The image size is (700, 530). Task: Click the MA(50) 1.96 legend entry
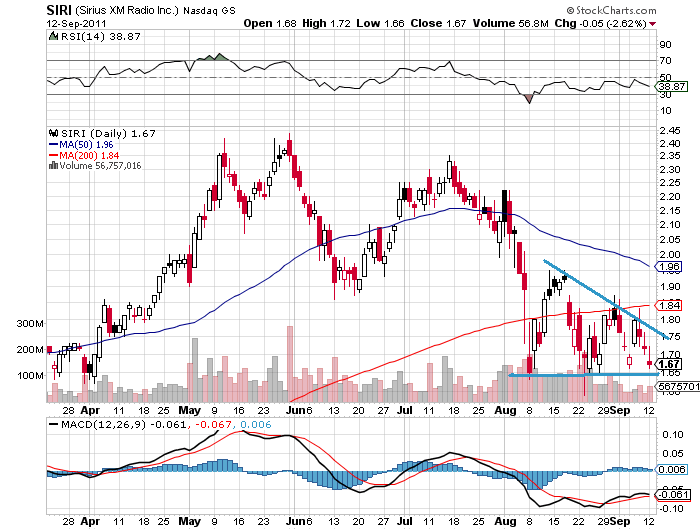click(x=86, y=145)
